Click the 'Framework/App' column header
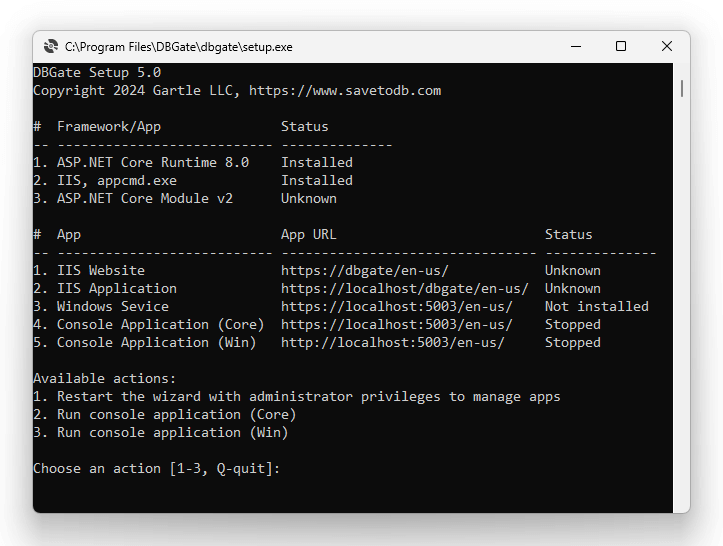 click(x=109, y=127)
